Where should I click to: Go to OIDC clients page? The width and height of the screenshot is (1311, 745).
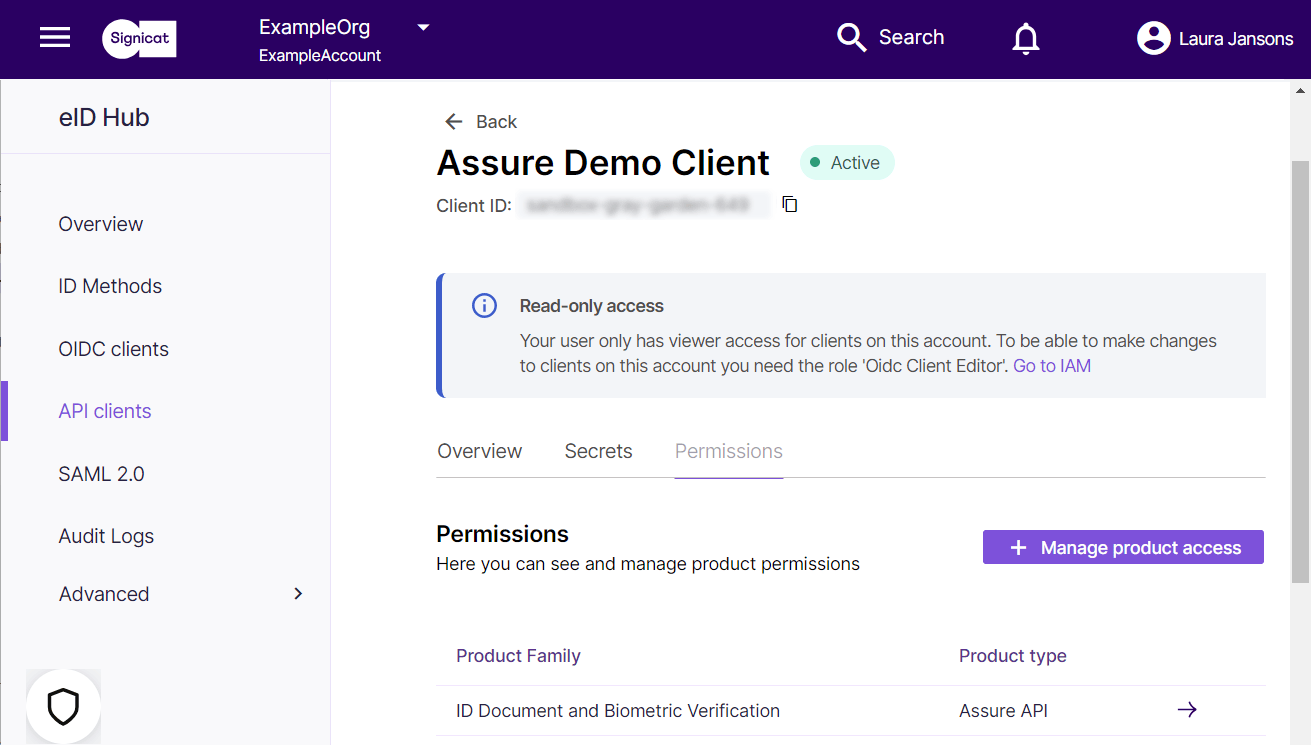coord(114,349)
